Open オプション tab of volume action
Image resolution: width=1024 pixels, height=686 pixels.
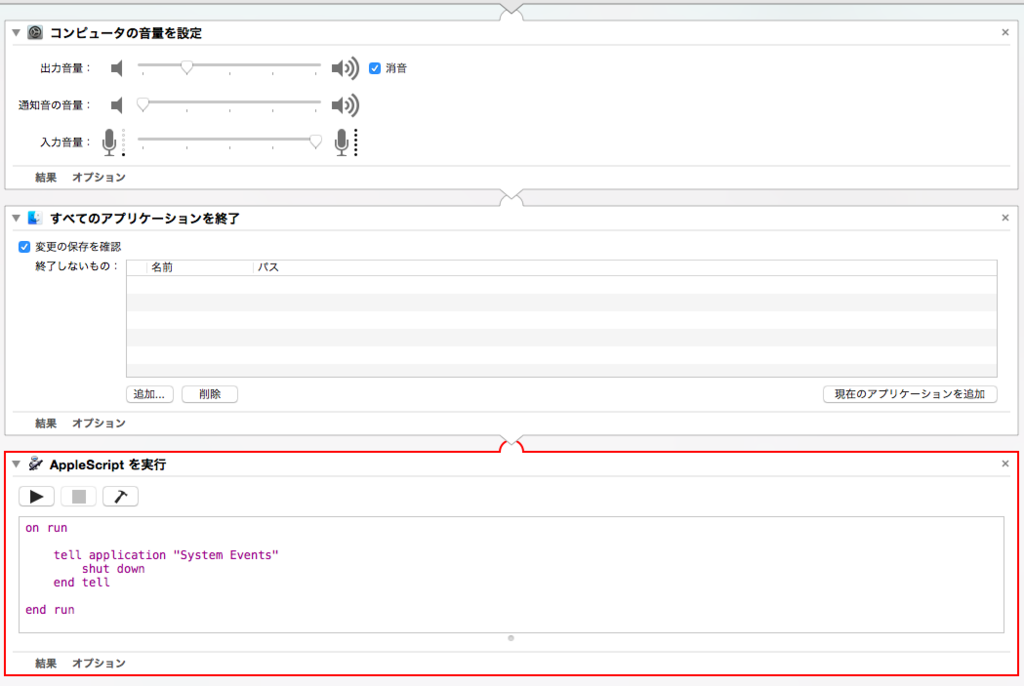99,177
